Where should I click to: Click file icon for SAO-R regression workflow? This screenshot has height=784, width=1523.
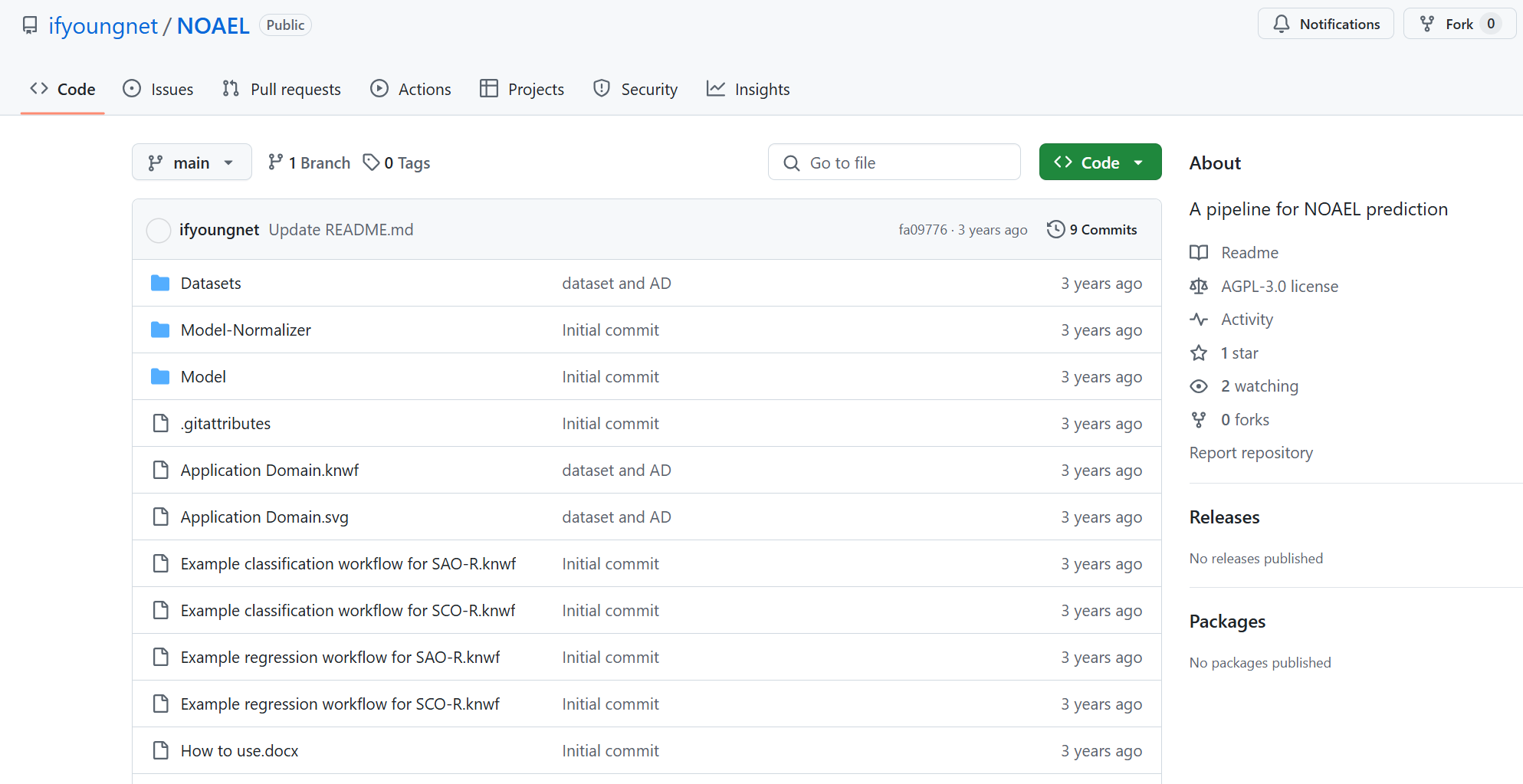point(160,657)
